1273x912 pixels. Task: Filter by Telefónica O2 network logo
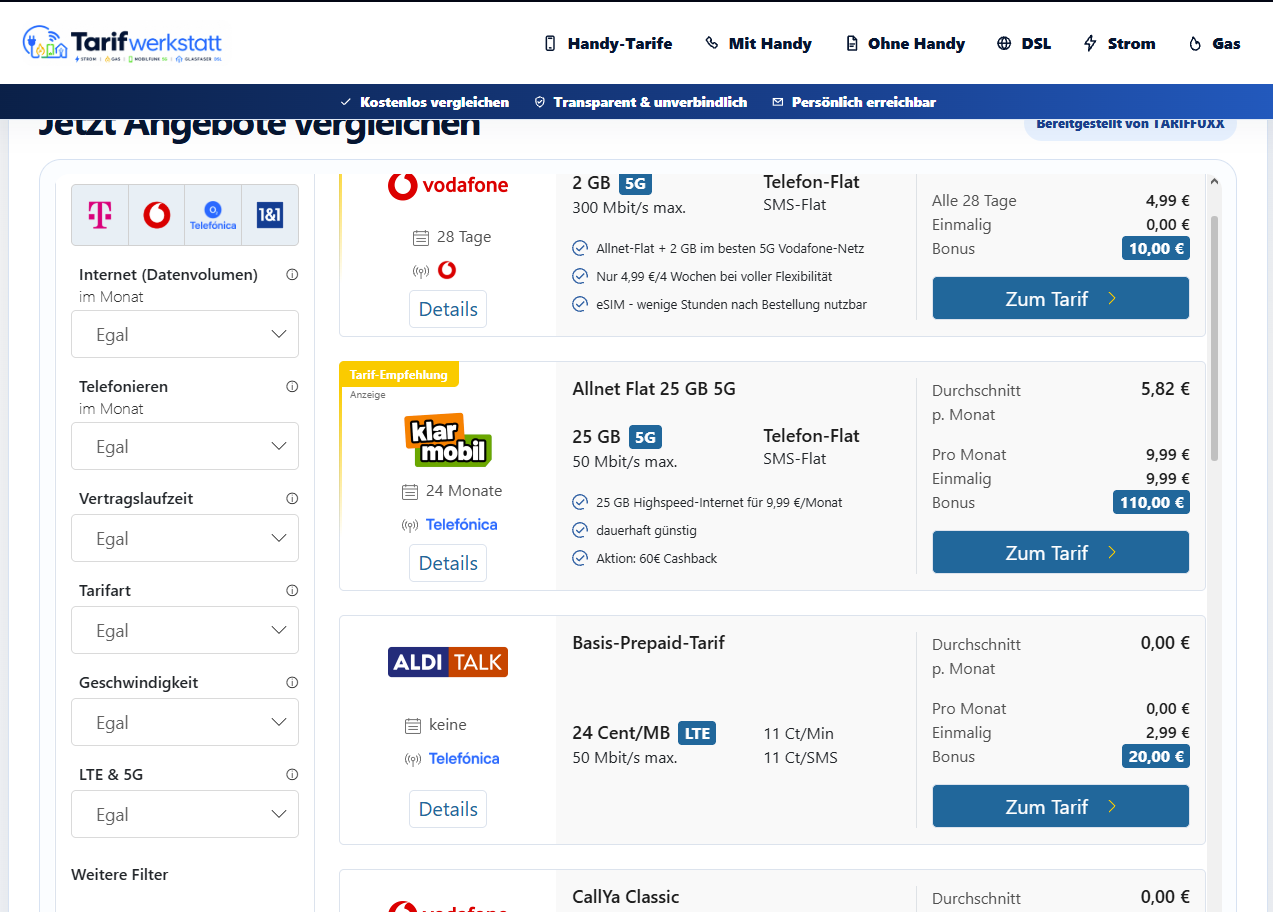[213, 214]
